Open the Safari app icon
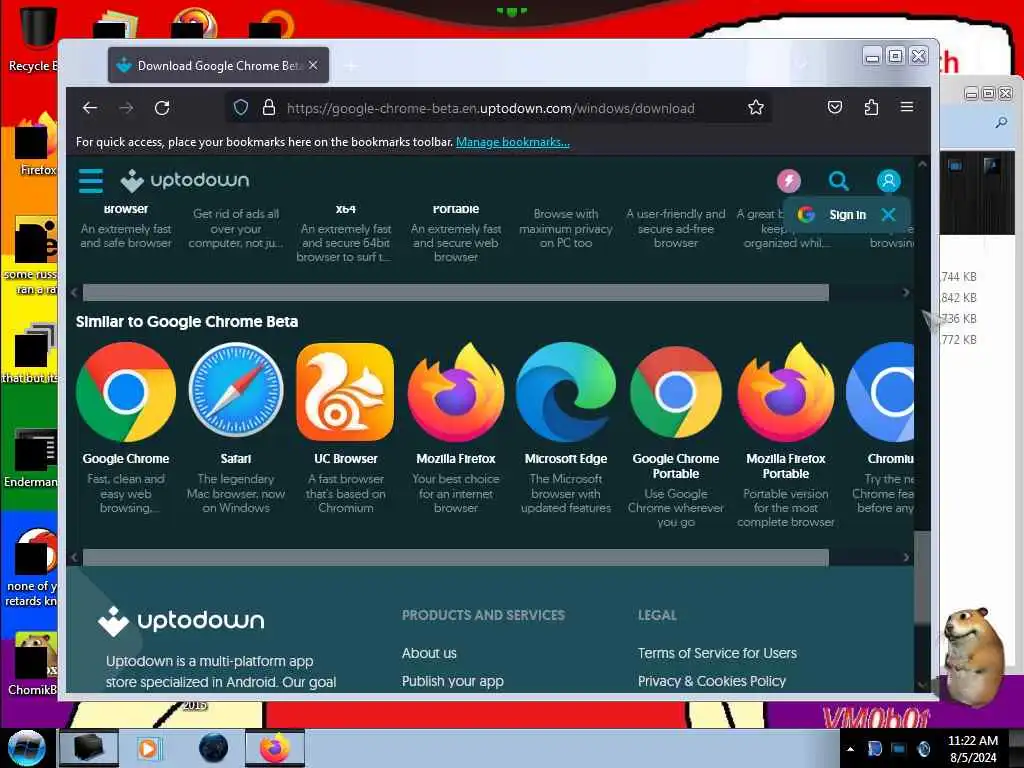Image resolution: width=1024 pixels, height=768 pixels. pos(236,391)
